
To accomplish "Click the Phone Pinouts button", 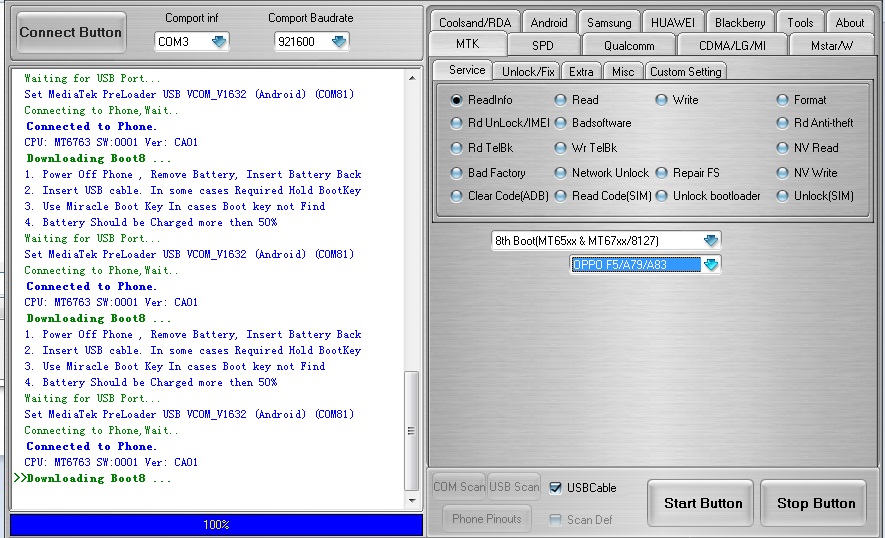I will point(487,519).
